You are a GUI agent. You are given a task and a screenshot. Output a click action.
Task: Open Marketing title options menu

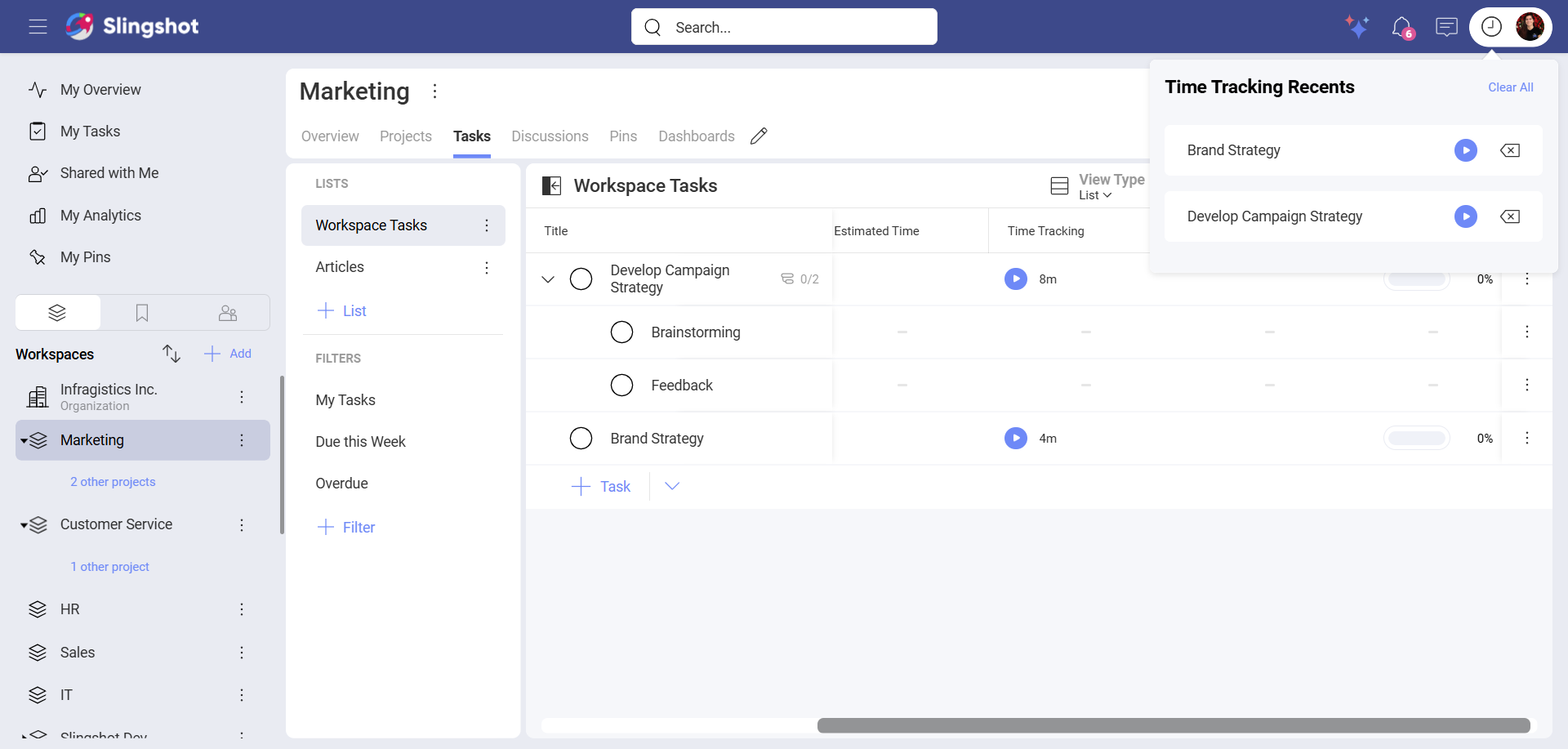(435, 91)
